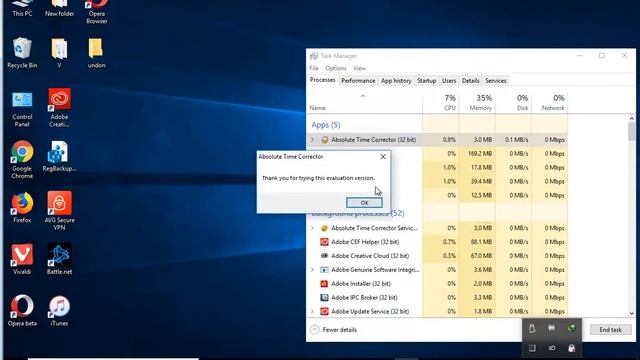Expand the Adobe Update Service (32 bit) row
The image size is (640, 360).
tap(313, 311)
